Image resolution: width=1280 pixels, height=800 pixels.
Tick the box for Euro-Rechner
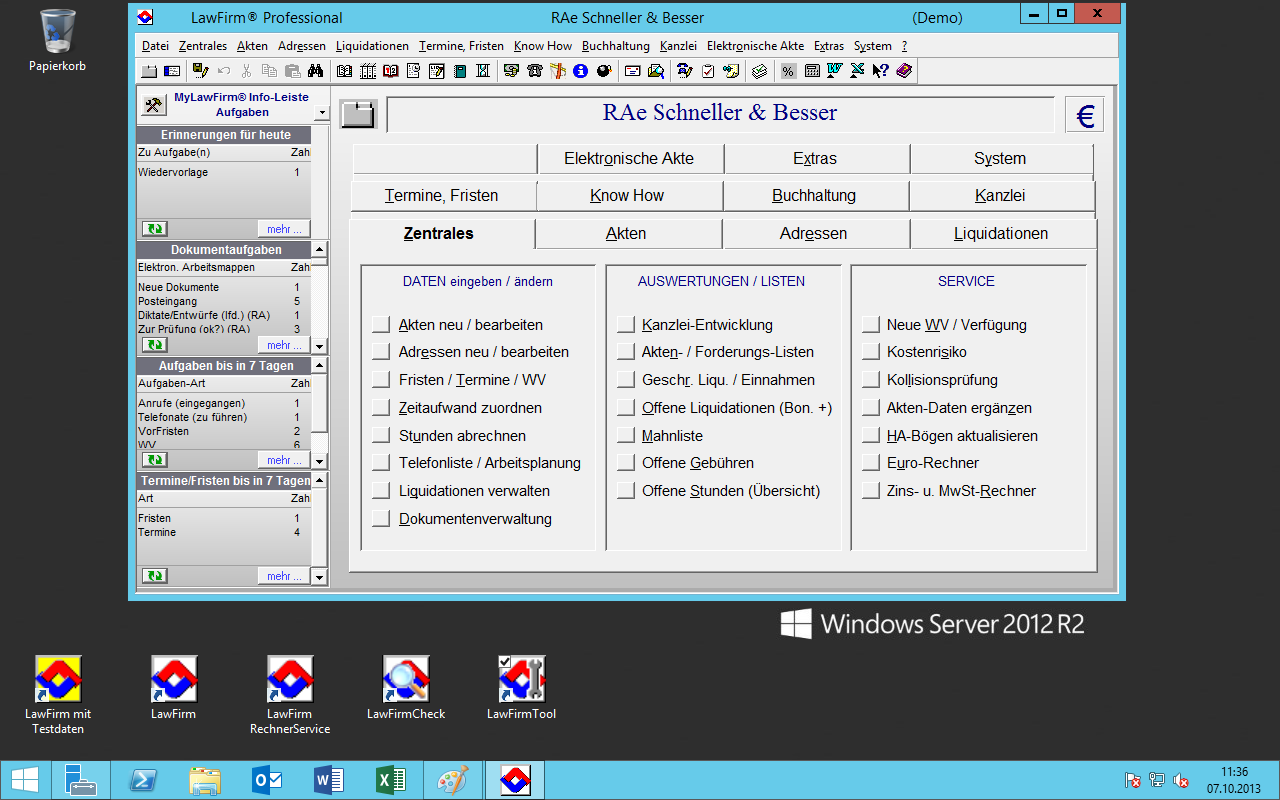870,463
